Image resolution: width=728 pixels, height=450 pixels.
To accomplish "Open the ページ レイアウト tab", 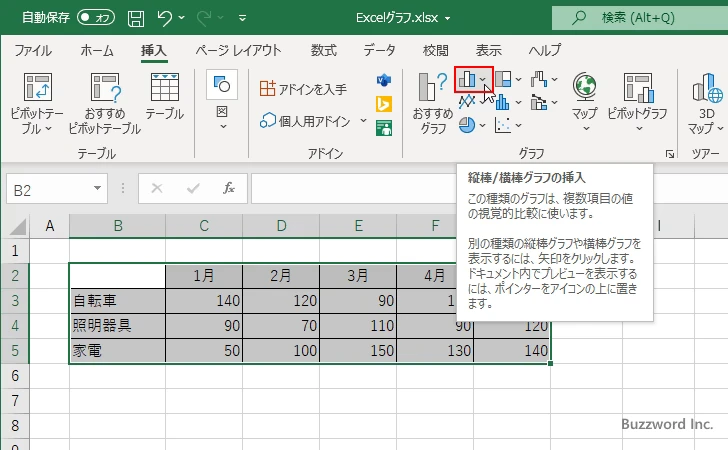I will coord(238,50).
